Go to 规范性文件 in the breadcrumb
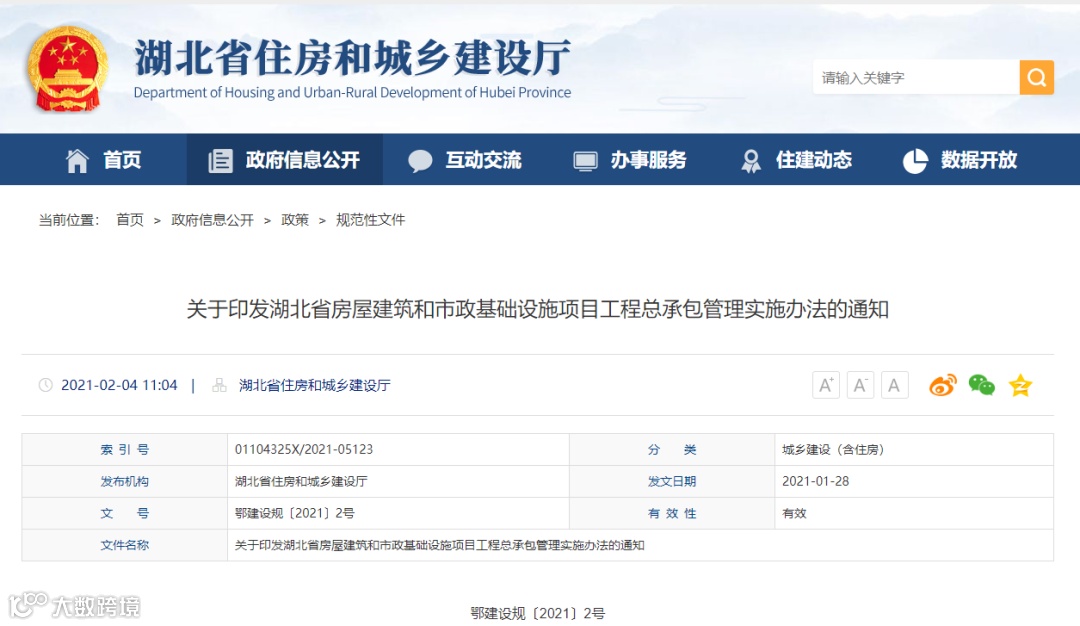Viewport: 1080px width, 626px height. [371, 220]
